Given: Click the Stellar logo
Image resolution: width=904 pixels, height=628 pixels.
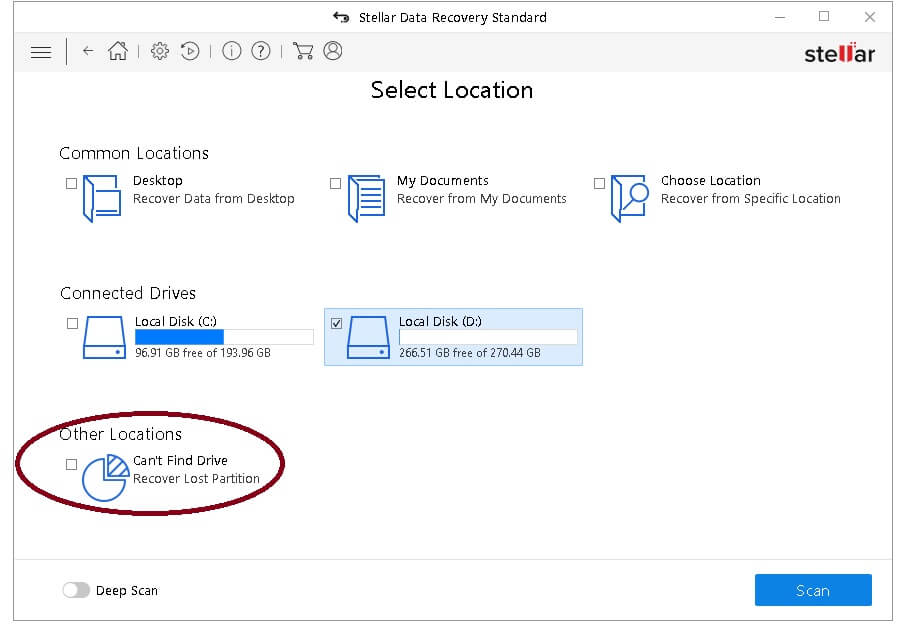Looking at the screenshot, I should pyautogui.click(x=839, y=53).
